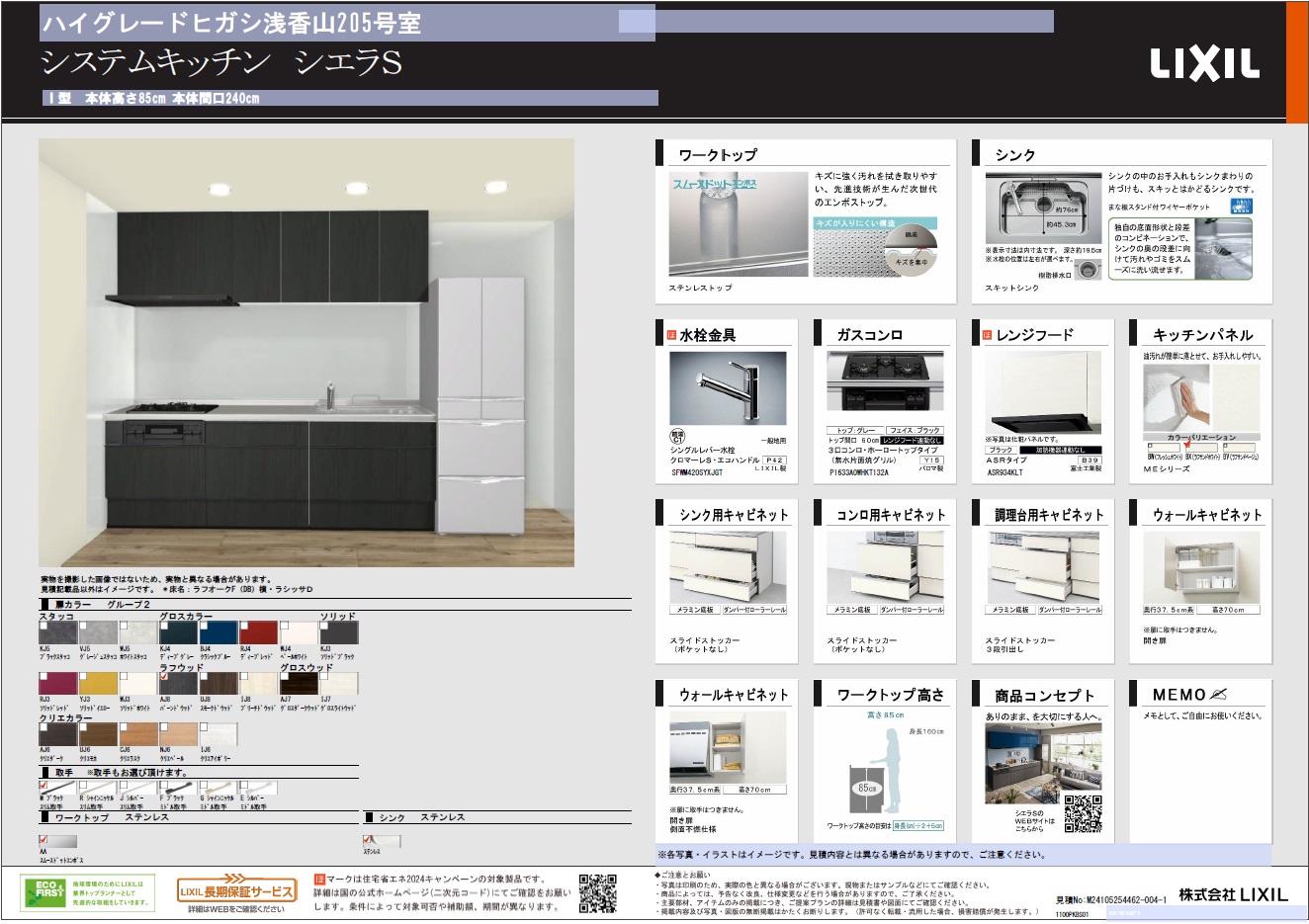Viewport: 1309px width, 924px height.
Task: Click range hood model ASR934KLT
Action: [x=1004, y=472]
